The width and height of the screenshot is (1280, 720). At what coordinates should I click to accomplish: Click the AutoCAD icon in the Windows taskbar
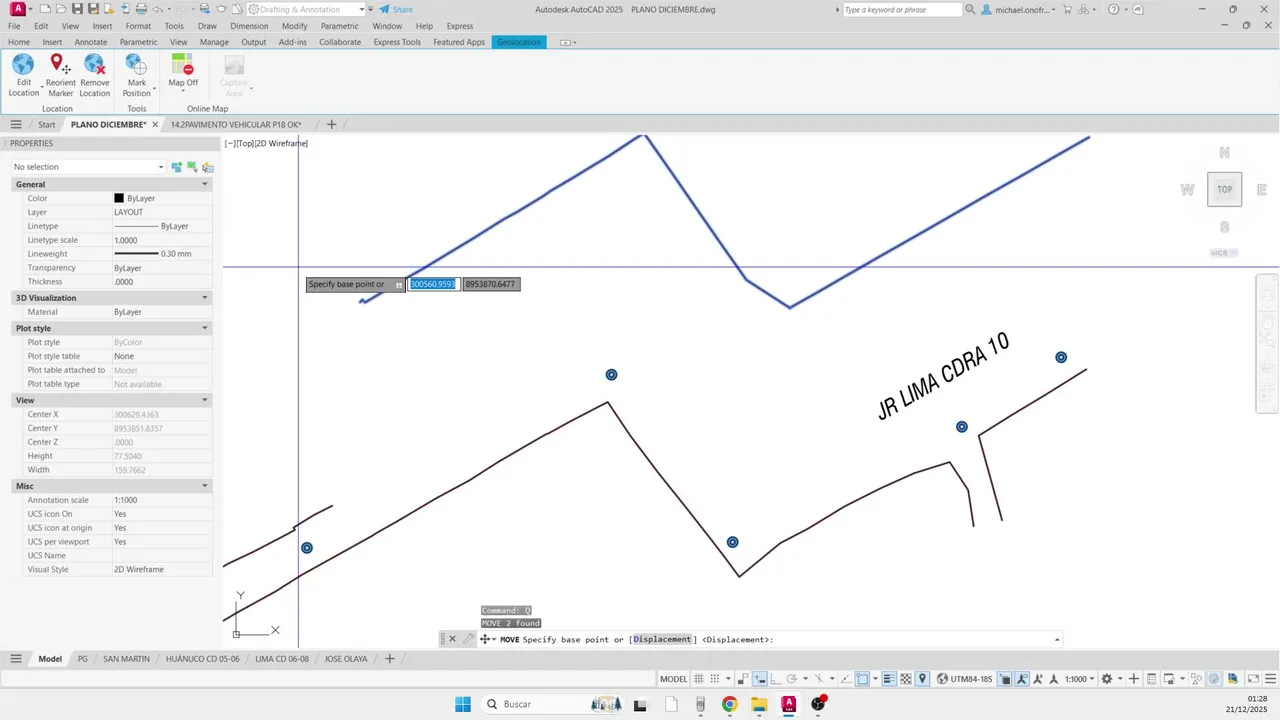click(789, 704)
